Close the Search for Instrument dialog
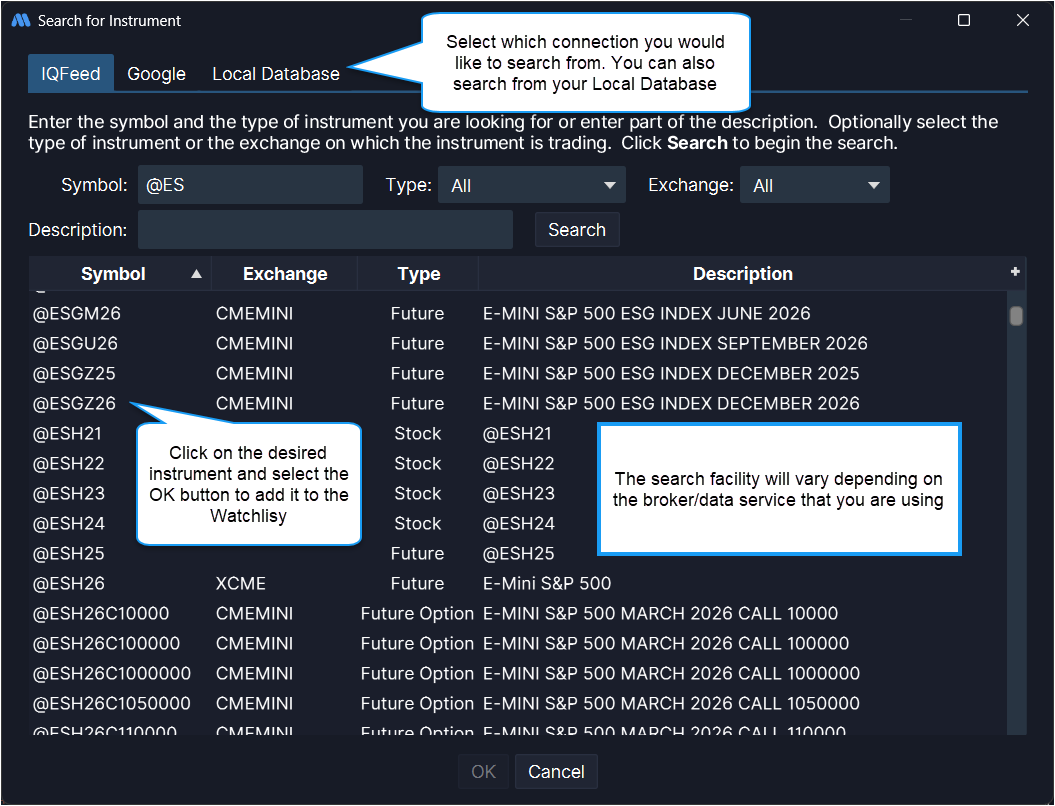The width and height of the screenshot is (1055, 806). coord(1022,20)
